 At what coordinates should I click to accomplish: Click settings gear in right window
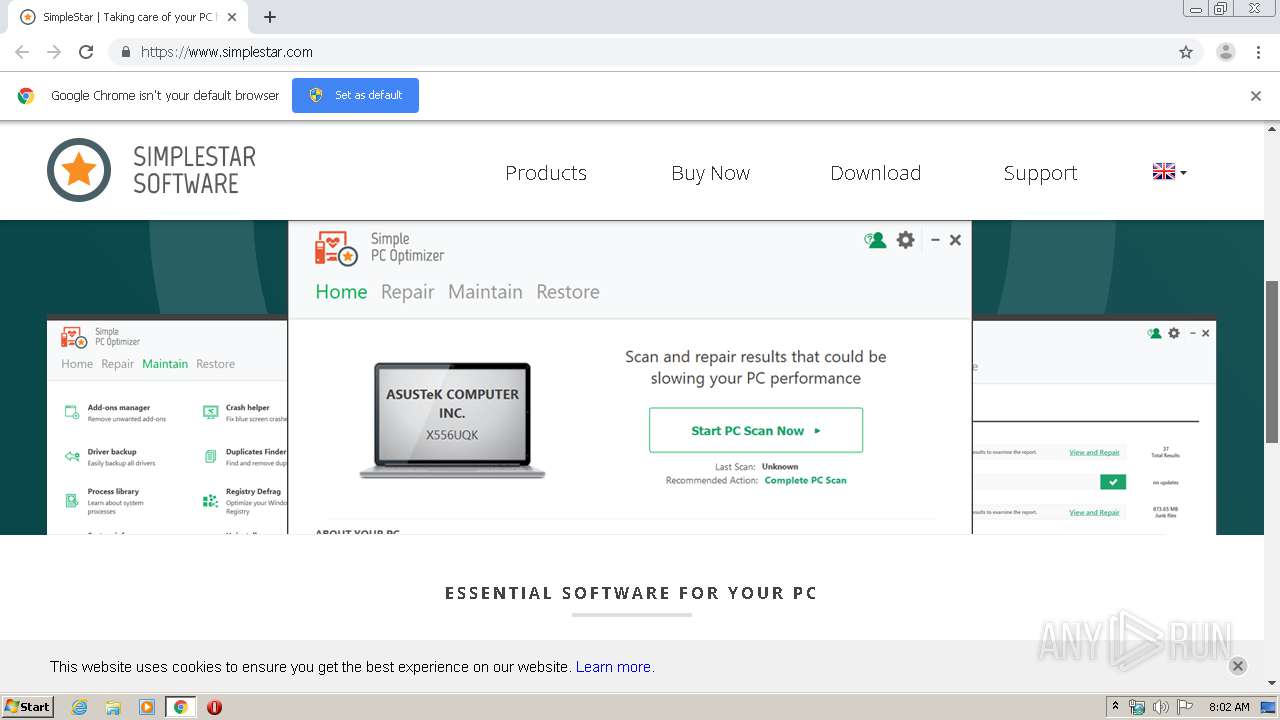tap(1174, 333)
